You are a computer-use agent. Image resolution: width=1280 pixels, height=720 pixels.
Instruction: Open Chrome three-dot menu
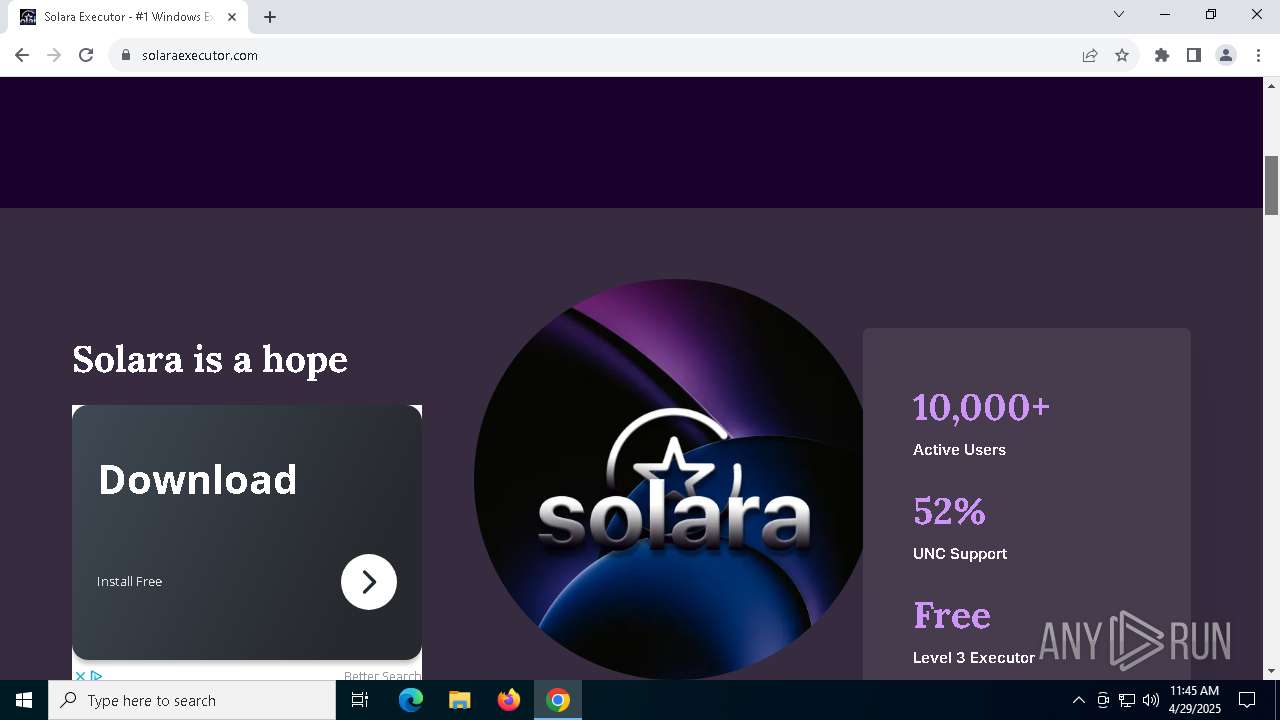coord(1258,55)
